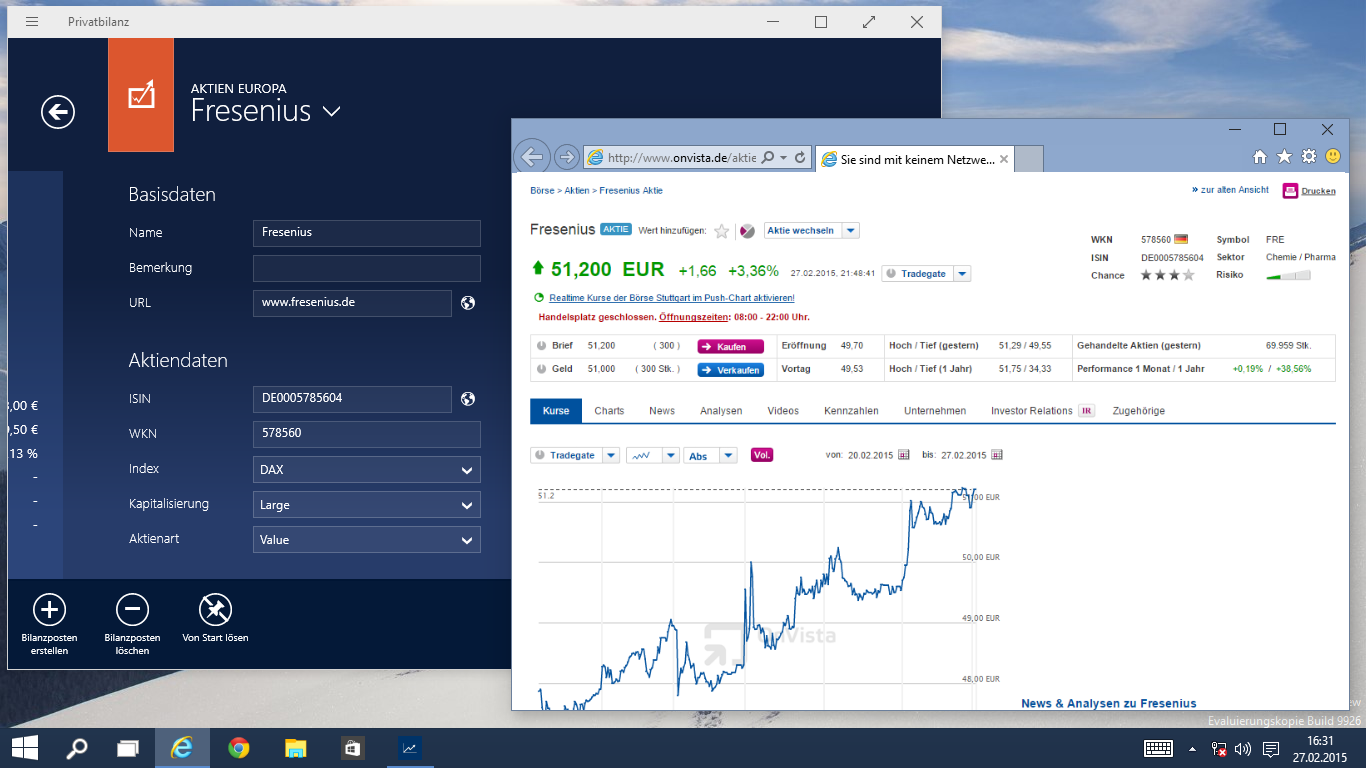Open the browser Tools gear icon
Viewport: 1366px width, 768px height.
[x=1308, y=157]
